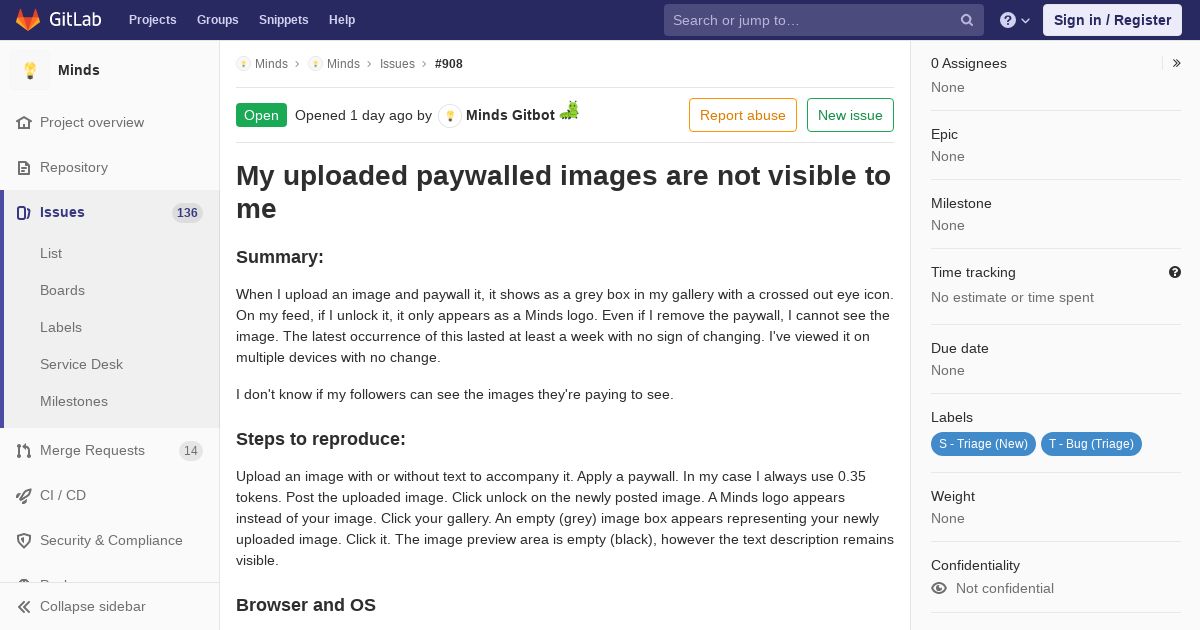This screenshot has height=630, width=1200.
Task: Click the Merge Requests icon
Action: [x=24, y=451]
